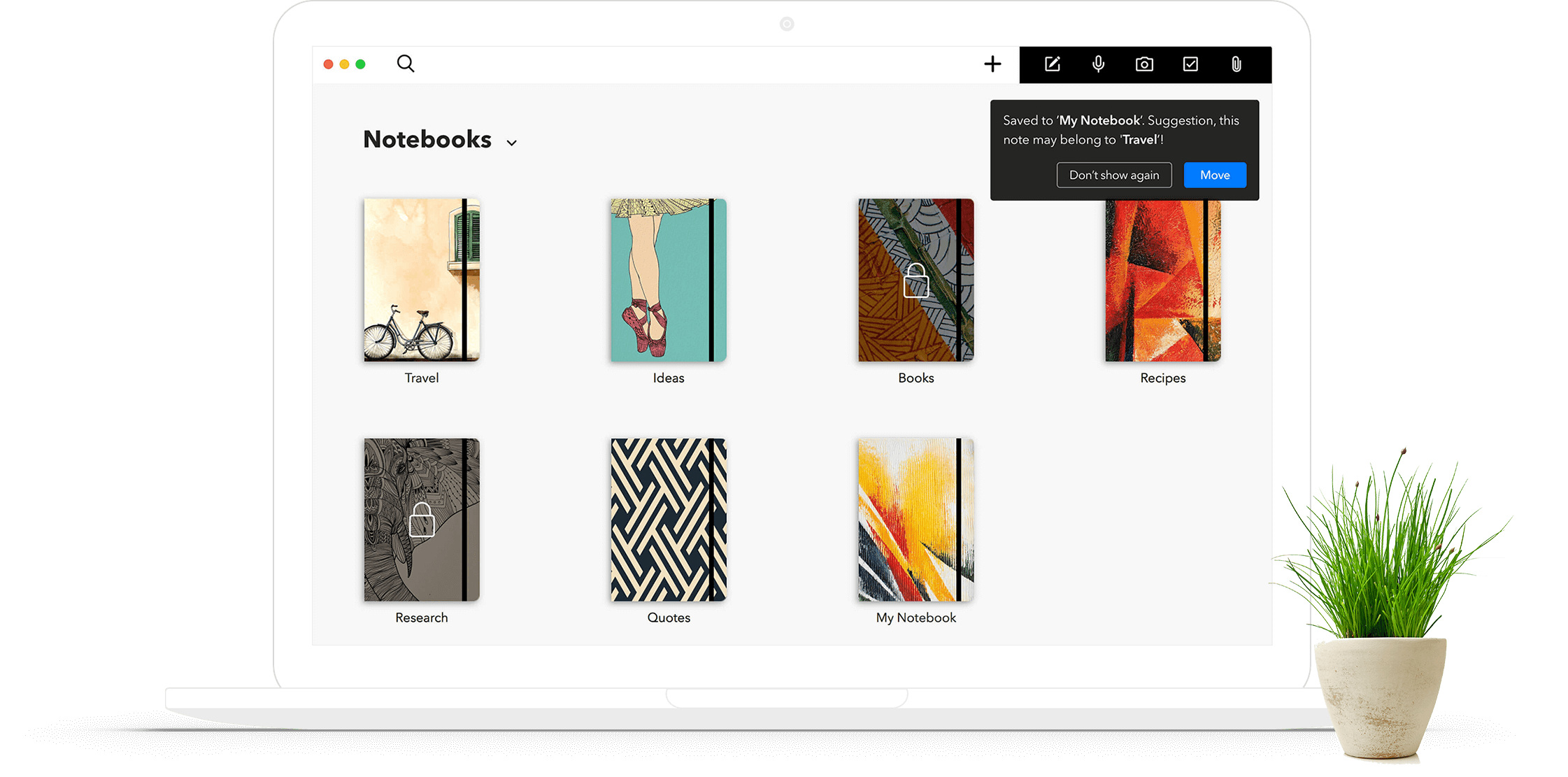Create a new text note
The image size is (1568, 777).
click(1052, 64)
